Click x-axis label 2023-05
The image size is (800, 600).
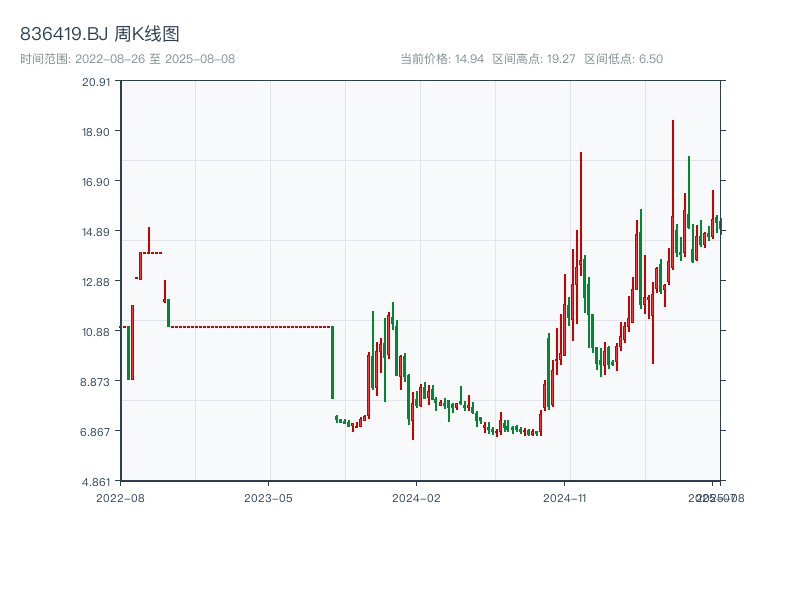pyautogui.click(x=268, y=498)
